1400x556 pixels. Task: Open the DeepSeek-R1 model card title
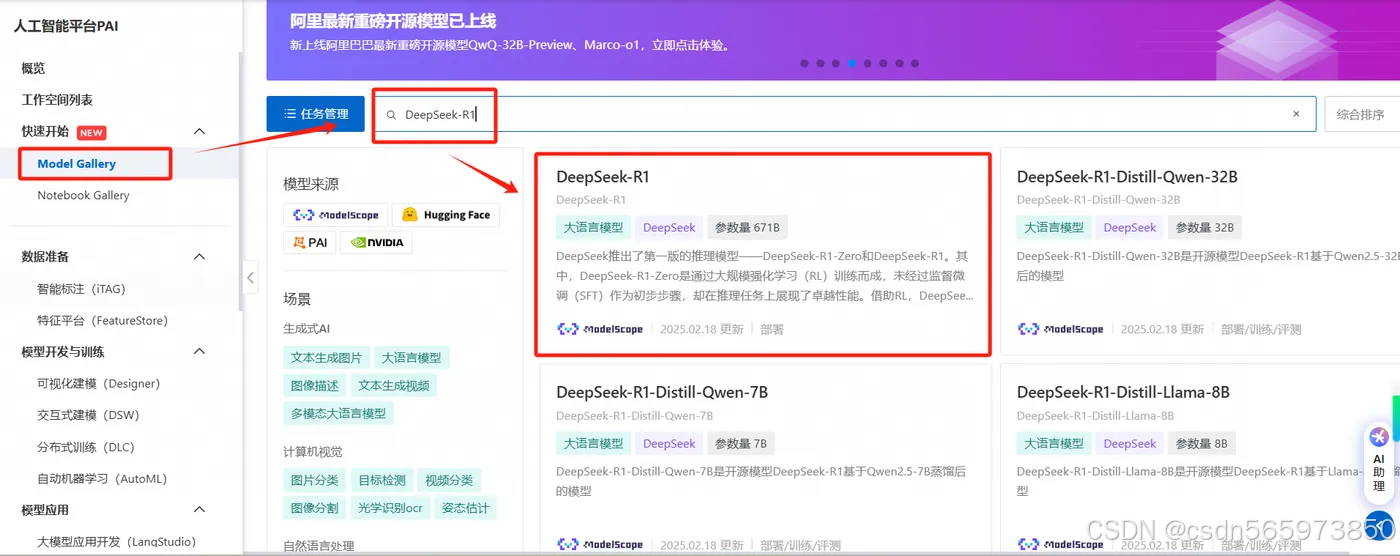(603, 177)
